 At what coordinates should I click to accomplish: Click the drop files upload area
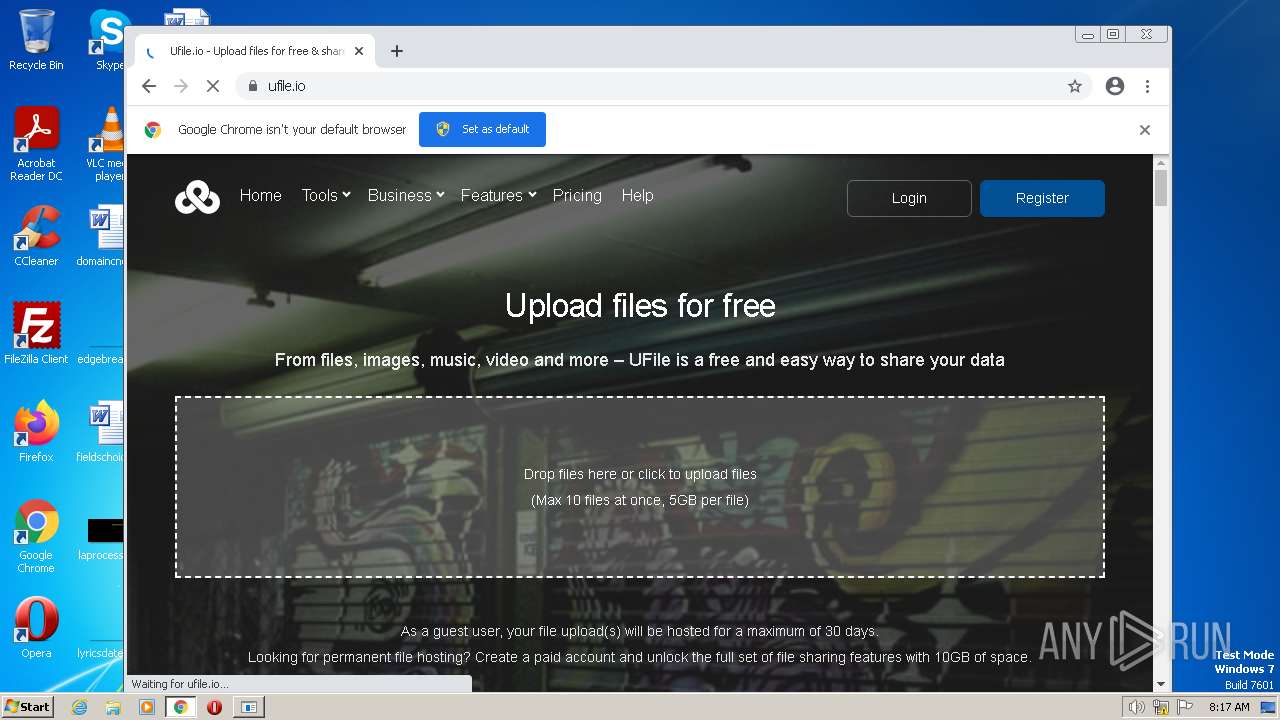(640, 487)
